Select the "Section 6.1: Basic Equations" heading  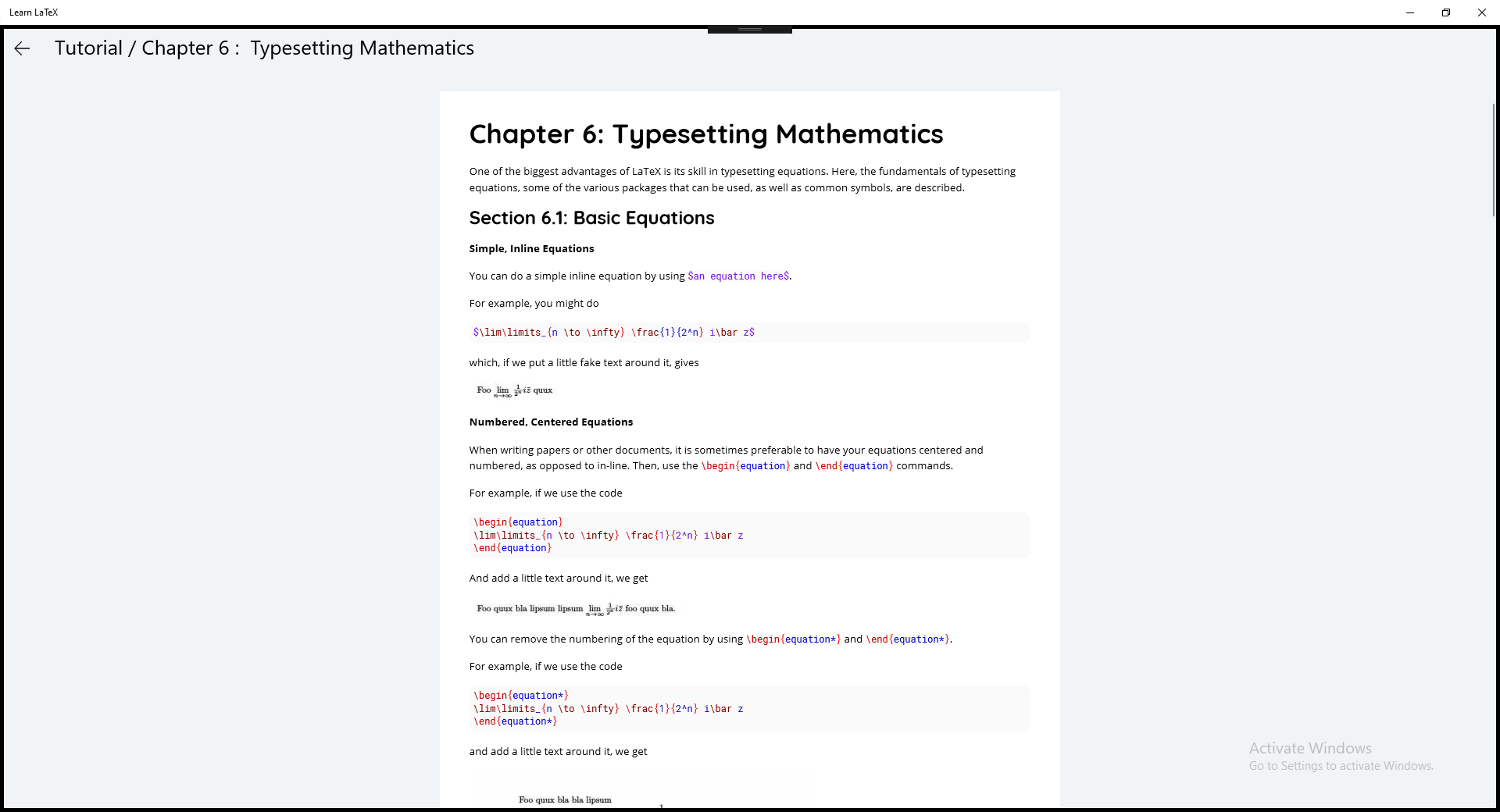click(x=591, y=218)
